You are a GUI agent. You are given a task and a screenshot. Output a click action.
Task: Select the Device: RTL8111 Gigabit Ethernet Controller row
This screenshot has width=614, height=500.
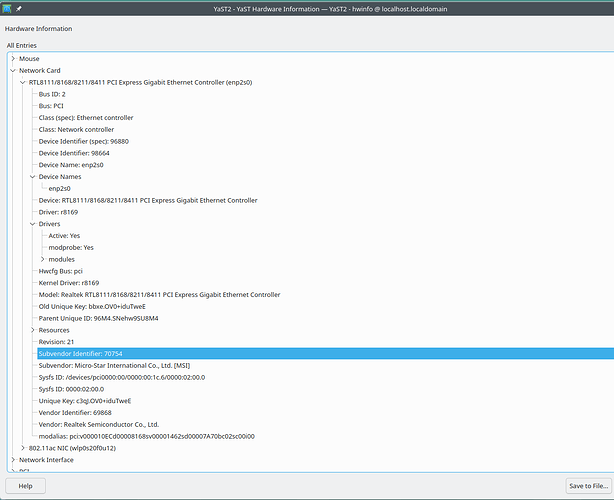point(148,200)
